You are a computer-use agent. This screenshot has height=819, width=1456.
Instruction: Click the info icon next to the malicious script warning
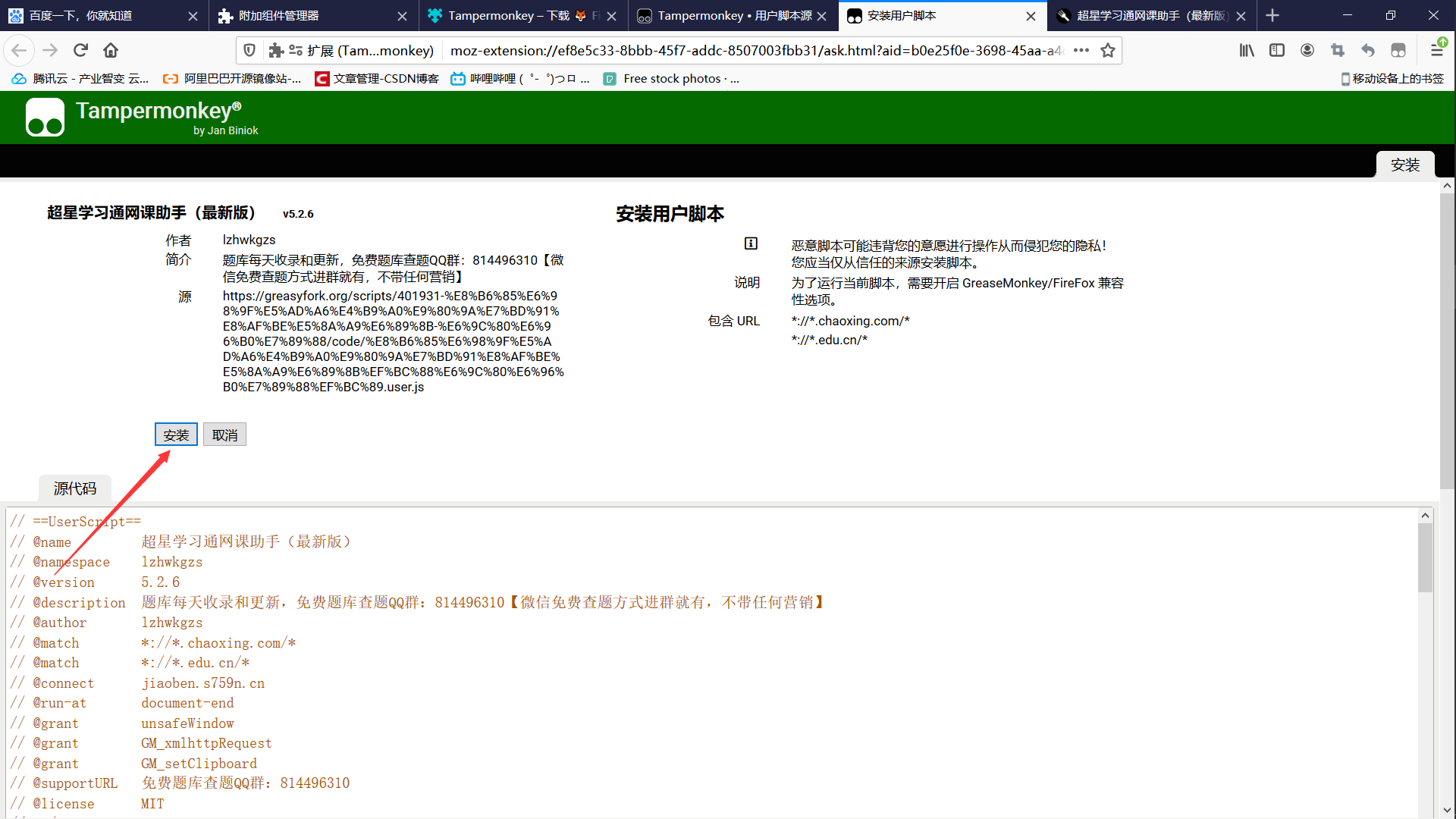coord(750,244)
